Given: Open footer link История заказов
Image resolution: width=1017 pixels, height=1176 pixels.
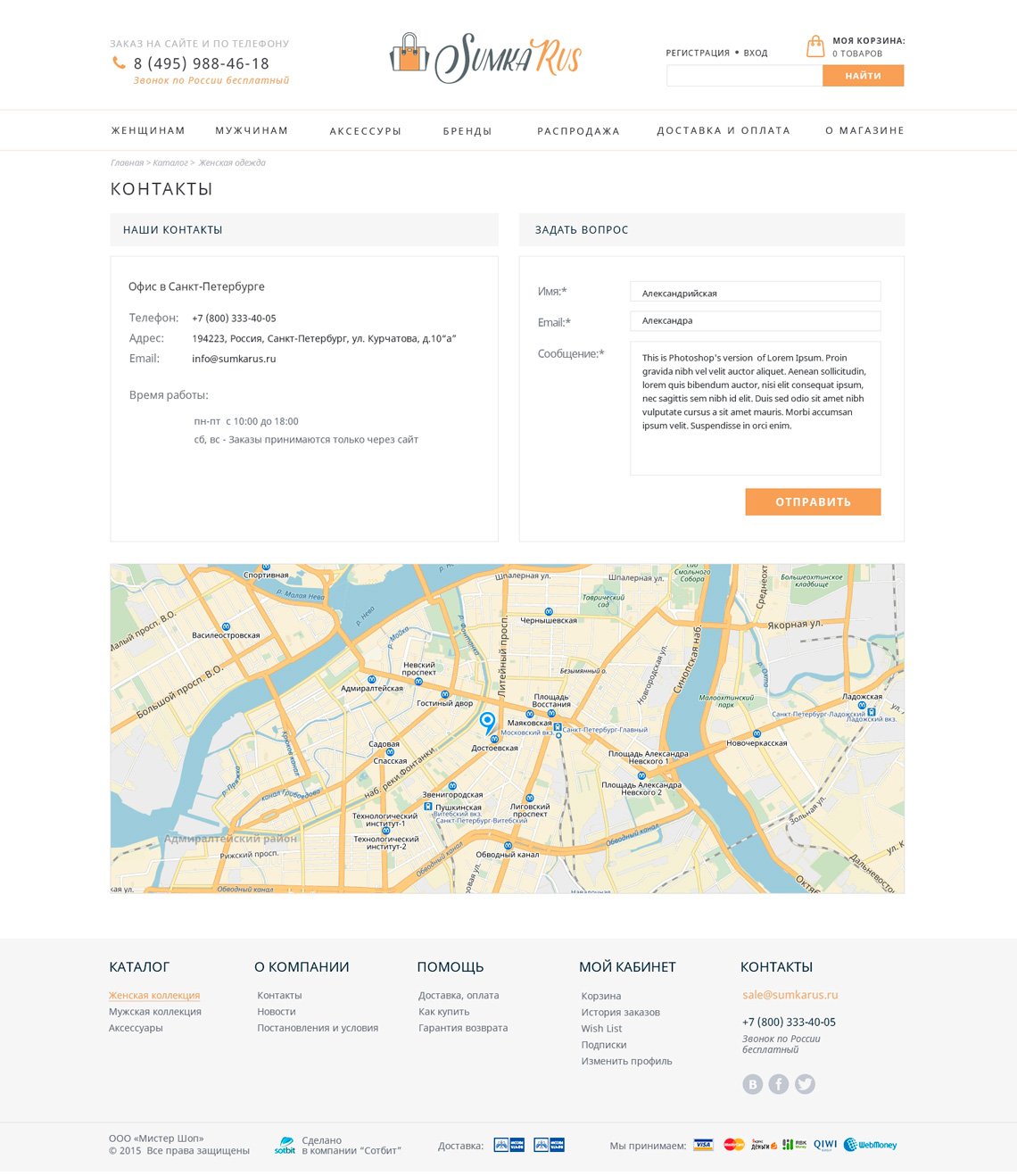Looking at the screenshot, I should point(621,1013).
